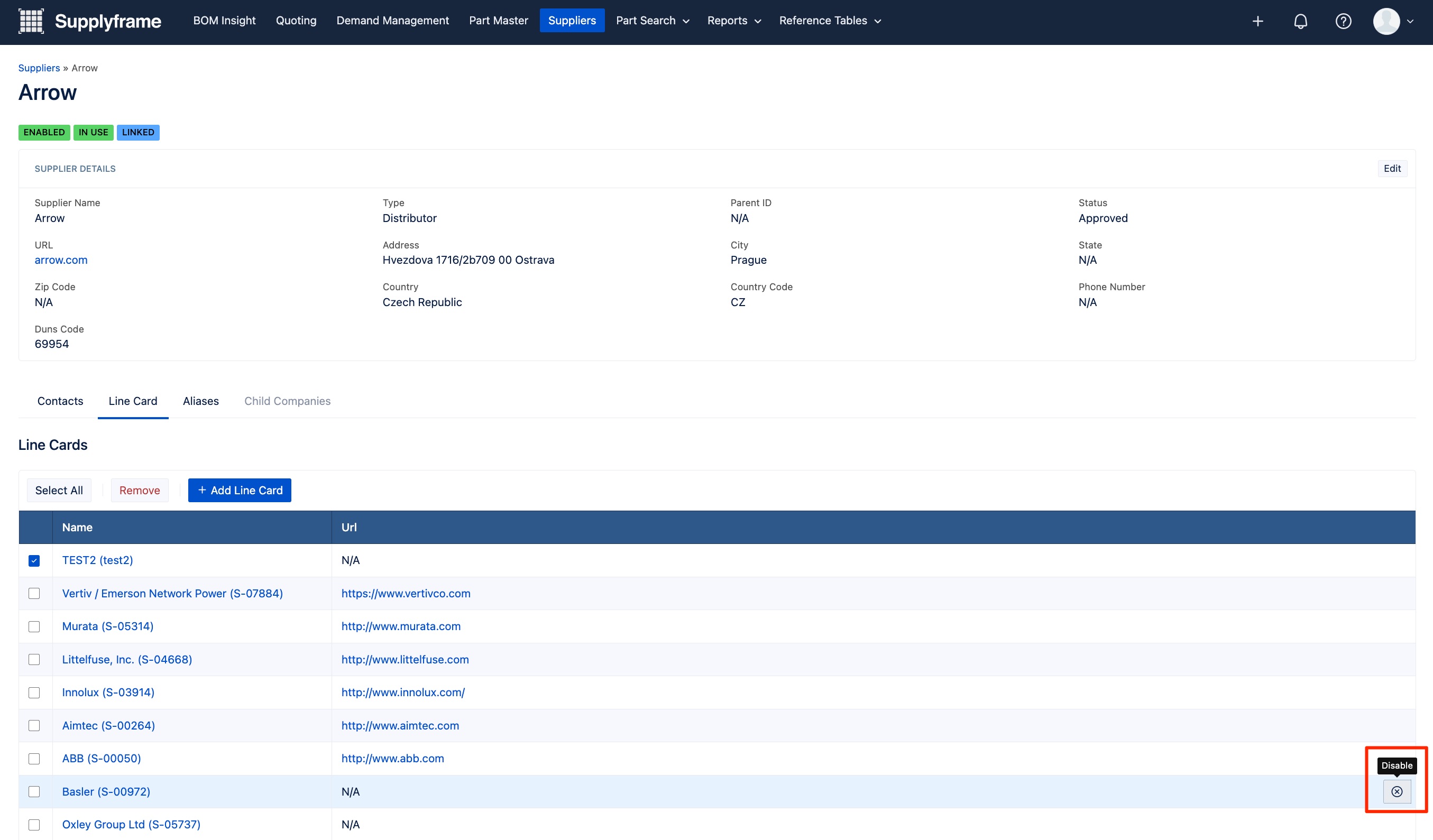This screenshot has width=1433, height=840.
Task: Uncheck the TEST2 (test2) checkbox
Action: pos(34,560)
